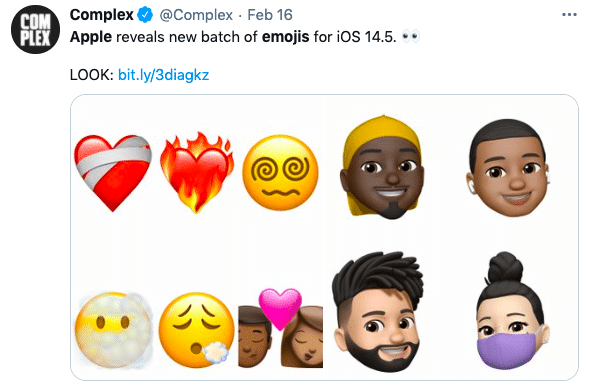This screenshot has width=594, height=389.
Task: Click the bold Apple word in tweet
Action: (91, 37)
